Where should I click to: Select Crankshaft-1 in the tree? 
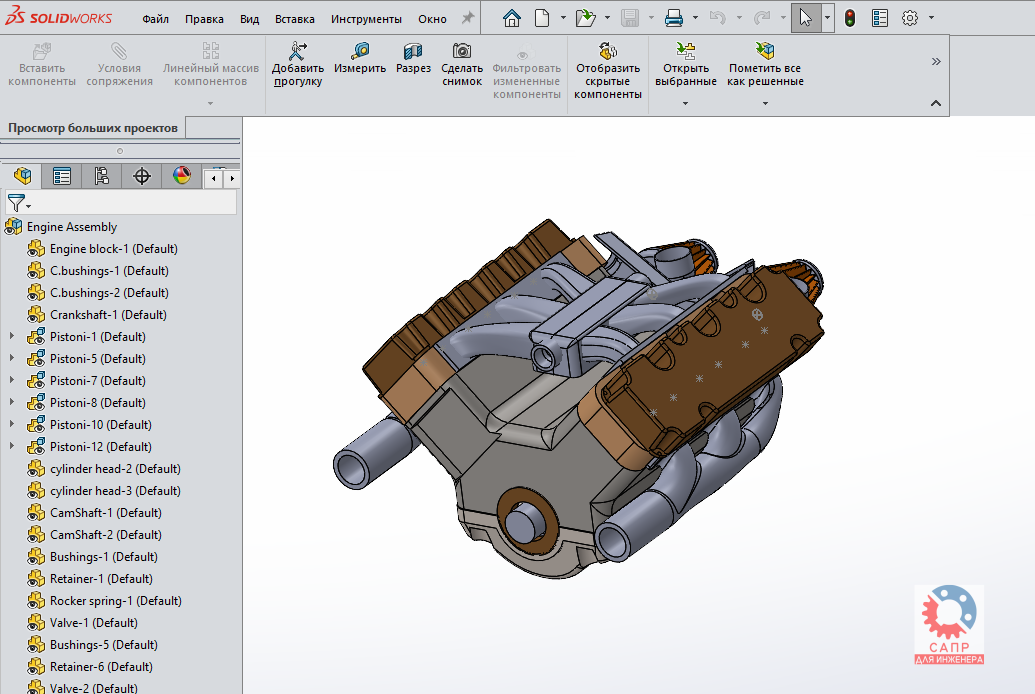[108, 315]
